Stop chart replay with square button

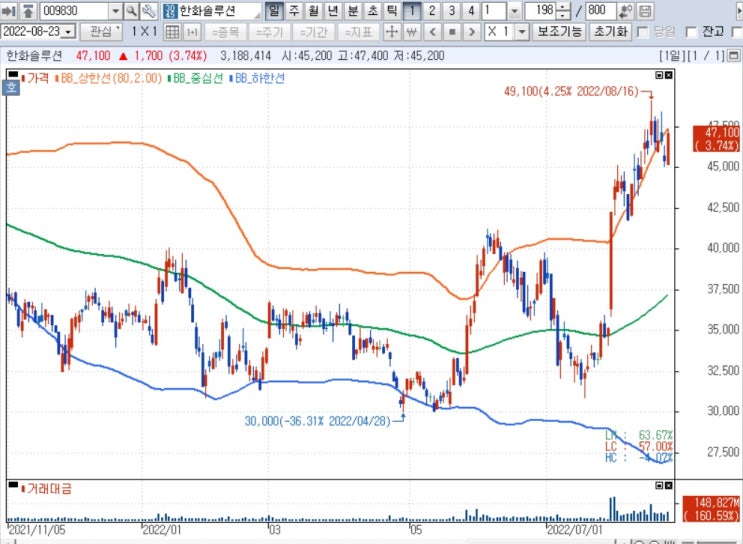point(452,32)
